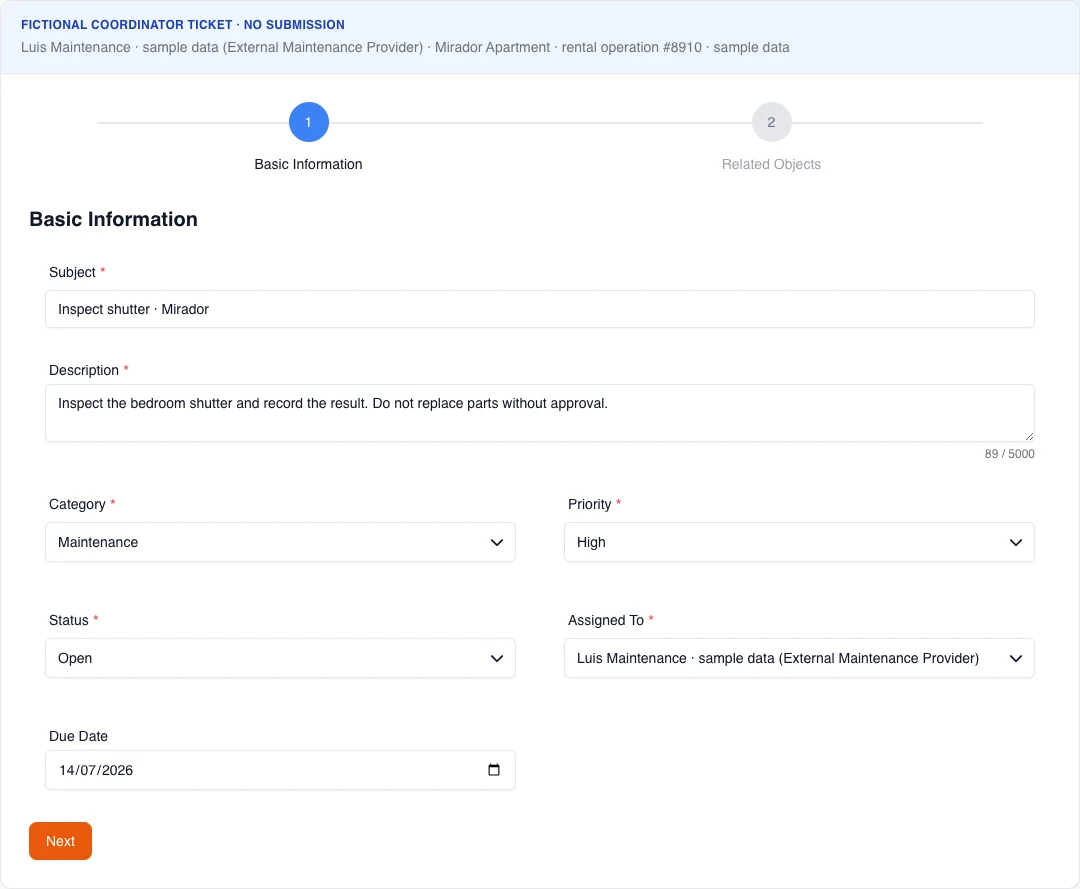
Task: Click the banner subtitle mentioning rental operation #8910
Action: 405,48
